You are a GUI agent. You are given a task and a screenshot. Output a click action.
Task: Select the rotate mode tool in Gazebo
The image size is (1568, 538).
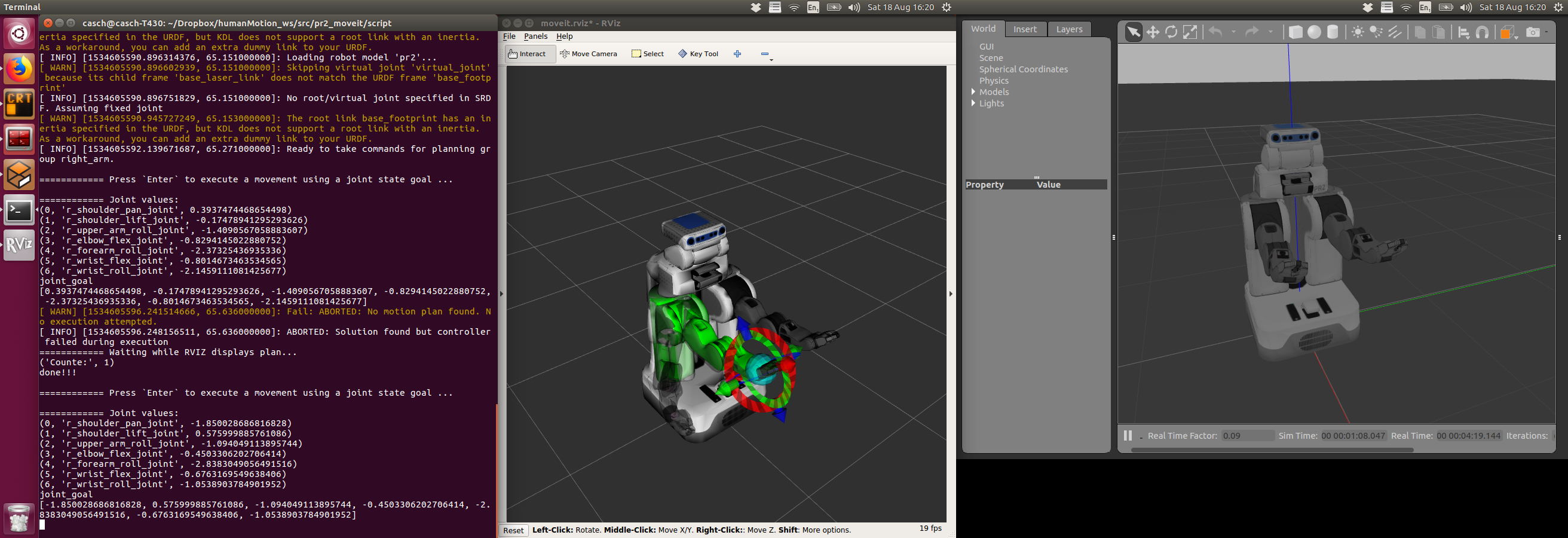pyautogui.click(x=1171, y=32)
